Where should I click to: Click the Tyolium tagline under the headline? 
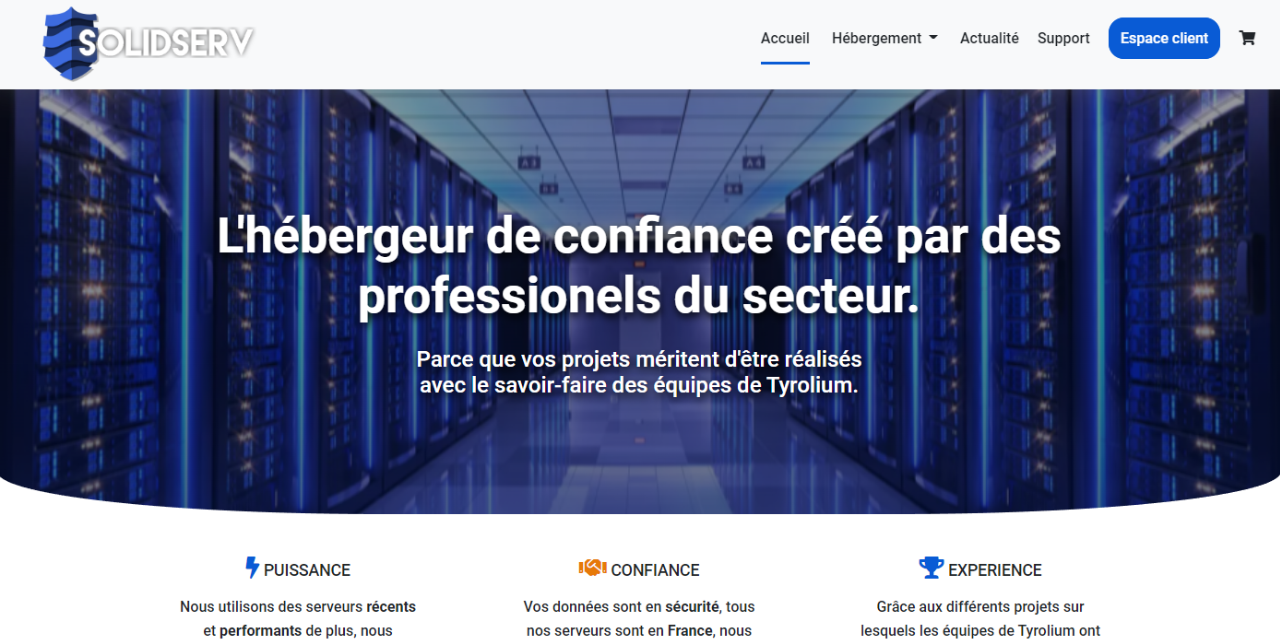[640, 372]
